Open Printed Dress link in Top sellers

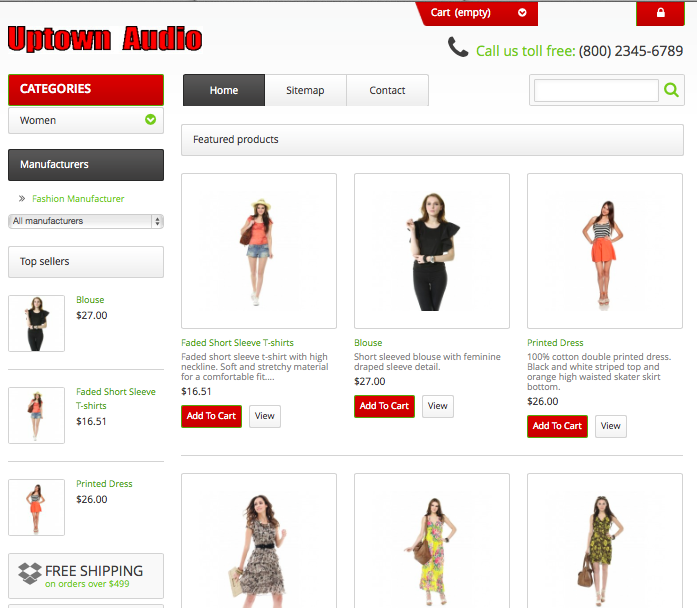[x=104, y=484]
